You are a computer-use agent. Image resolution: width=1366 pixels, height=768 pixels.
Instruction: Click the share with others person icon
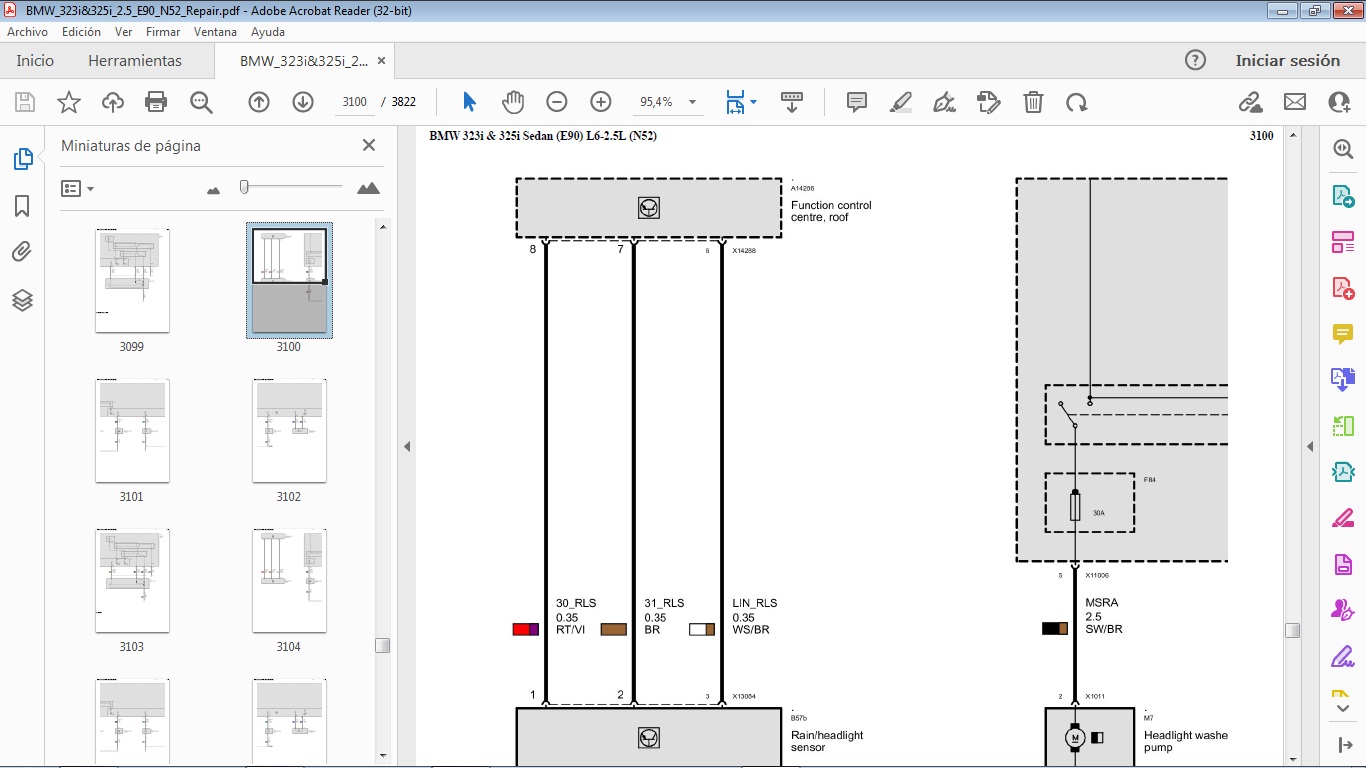click(x=1340, y=102)
